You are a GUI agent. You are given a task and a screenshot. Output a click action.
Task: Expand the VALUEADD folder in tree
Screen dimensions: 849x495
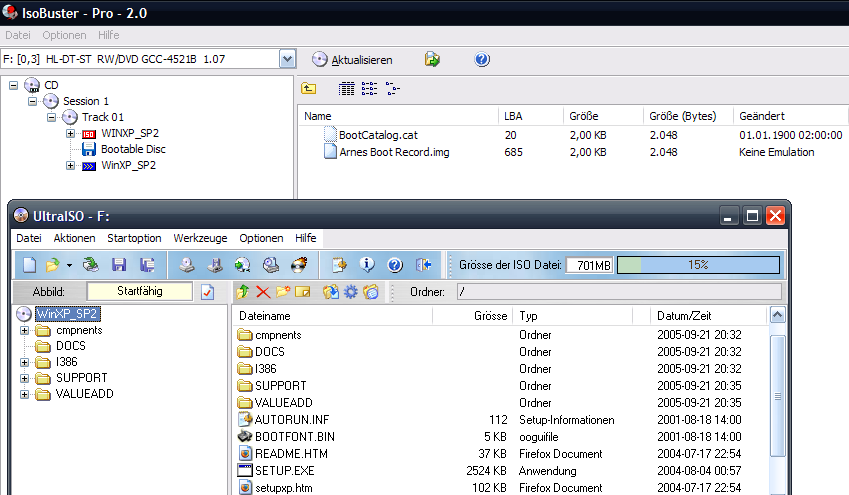click(24, 394)
